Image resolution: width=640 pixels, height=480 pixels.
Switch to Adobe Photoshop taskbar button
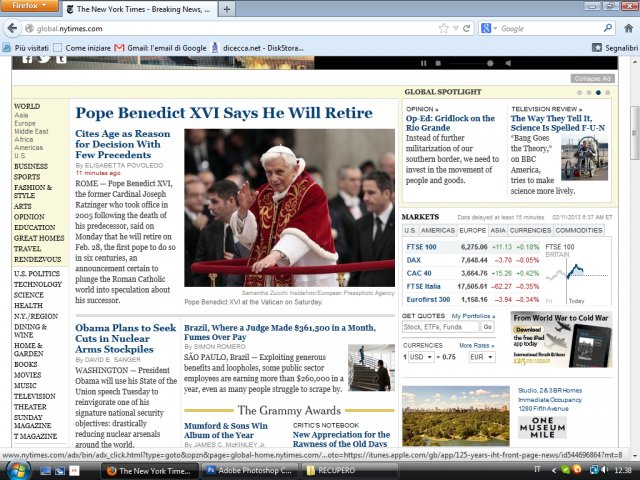click(x=250, y=471)
